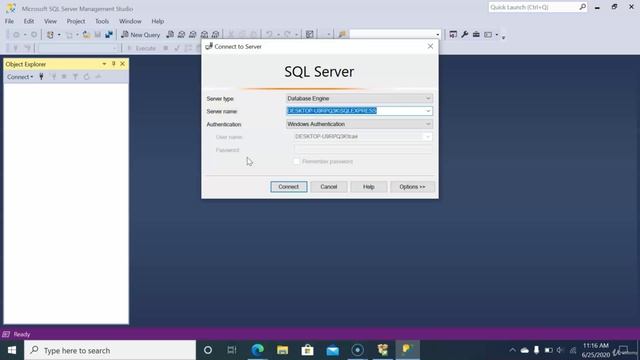The image size is (640, 360).
Task: Click Connect button in the dialog
Action: click(x=289, y=187)
